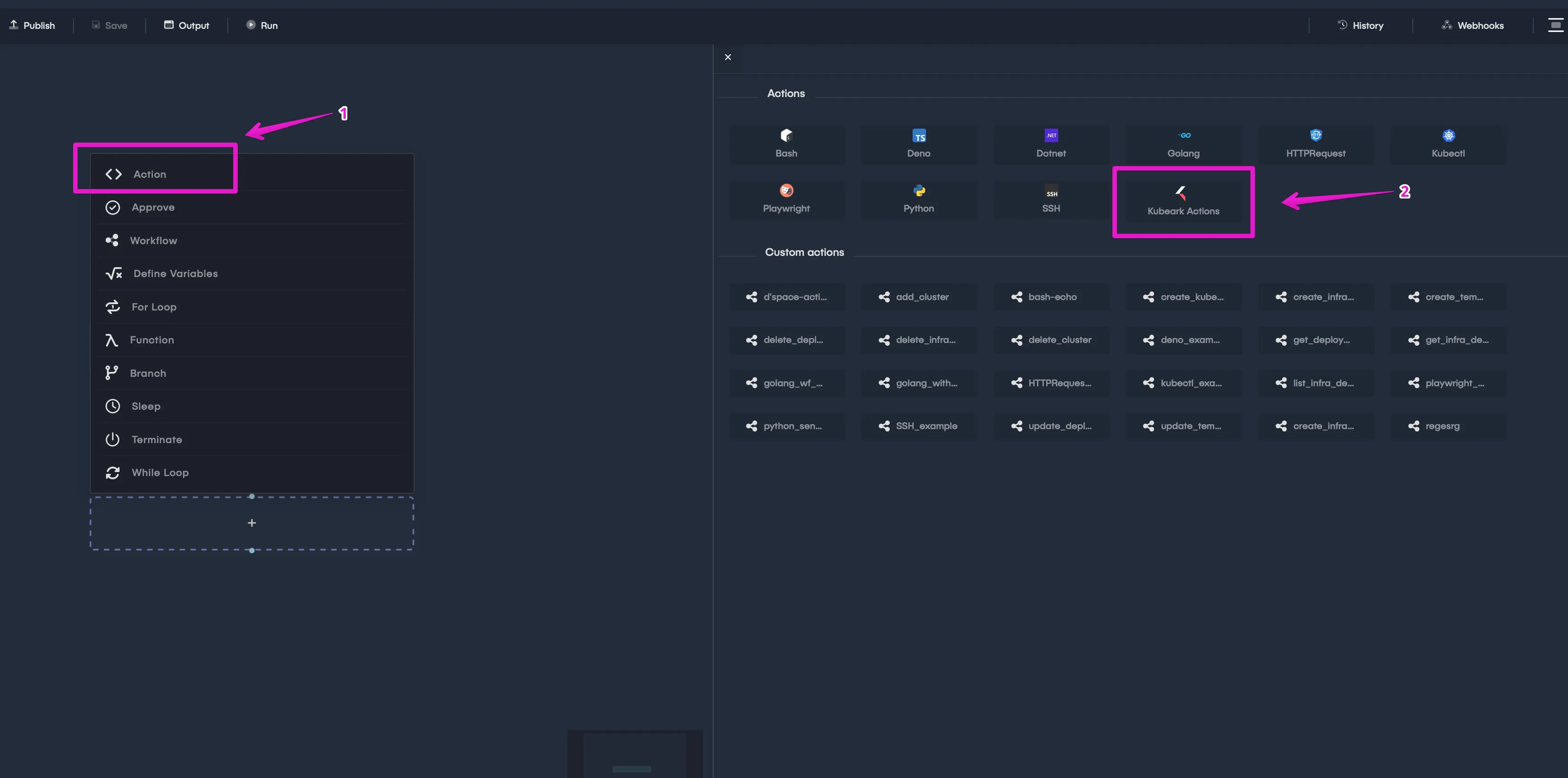Close the actions panel
The image size is (1568, 778).
coord(728,57)
